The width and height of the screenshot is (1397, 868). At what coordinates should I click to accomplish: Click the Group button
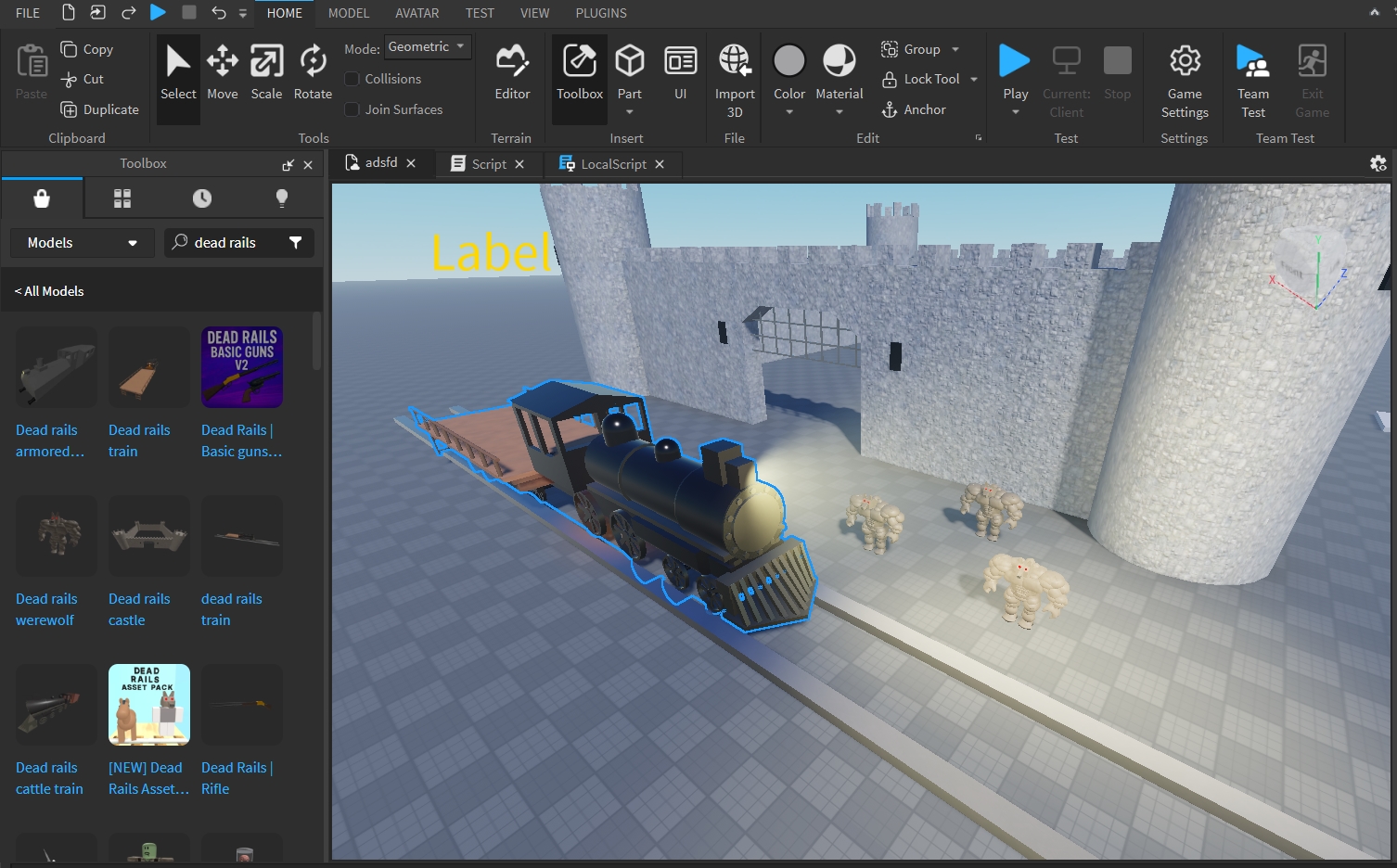pos(911,49)
